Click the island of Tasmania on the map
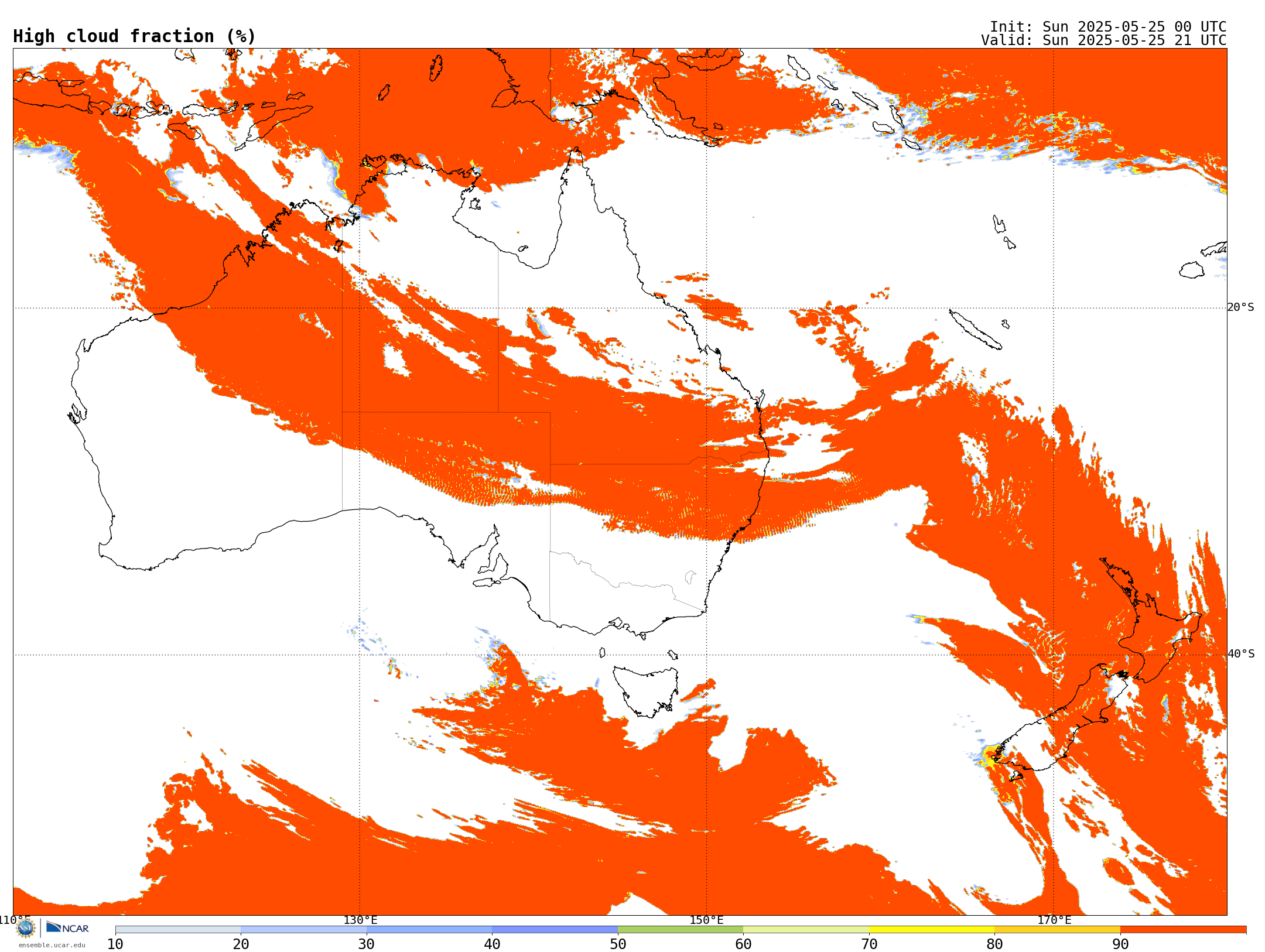 (x=646, y=691)
